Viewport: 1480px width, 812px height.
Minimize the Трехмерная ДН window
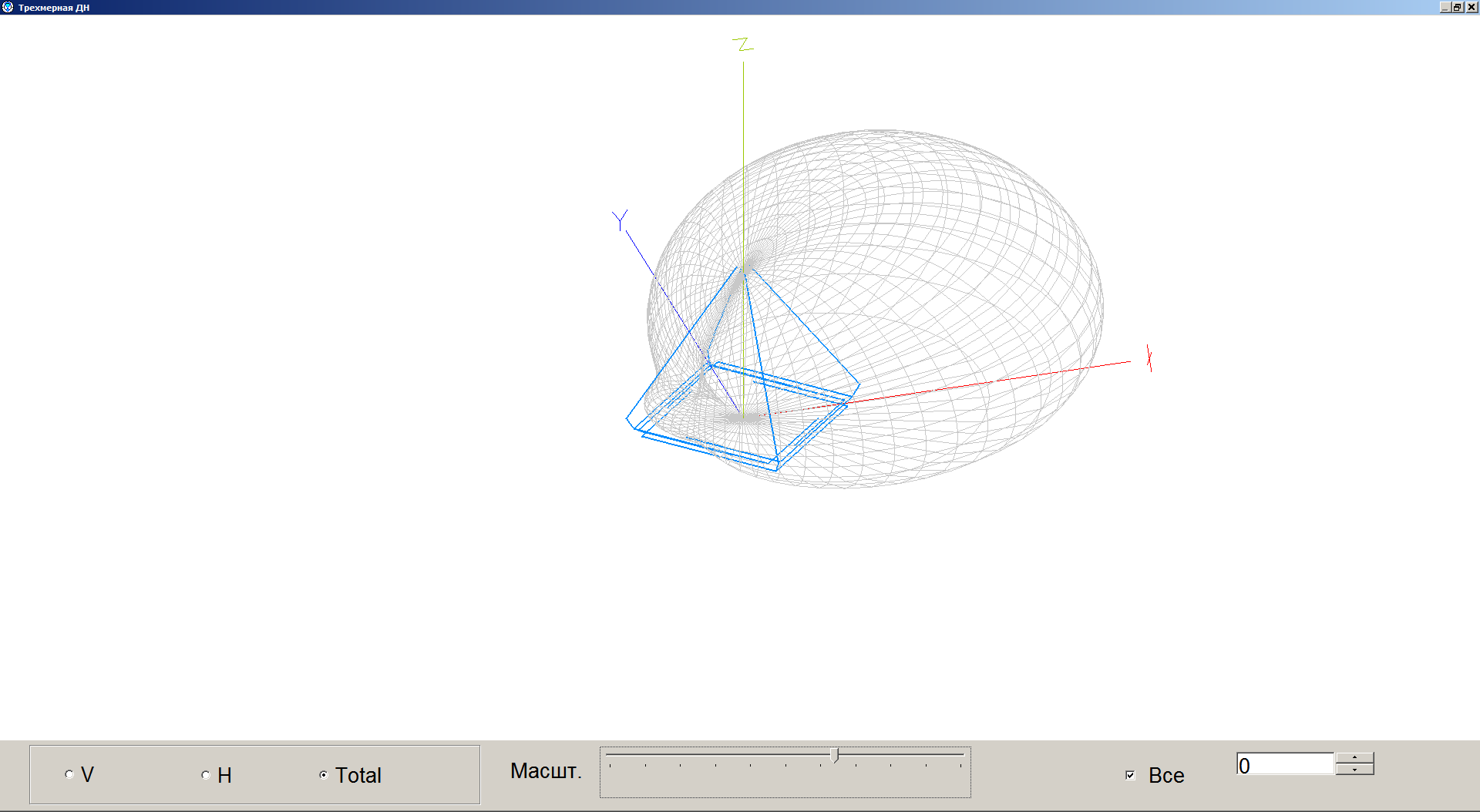(1445, 7)
